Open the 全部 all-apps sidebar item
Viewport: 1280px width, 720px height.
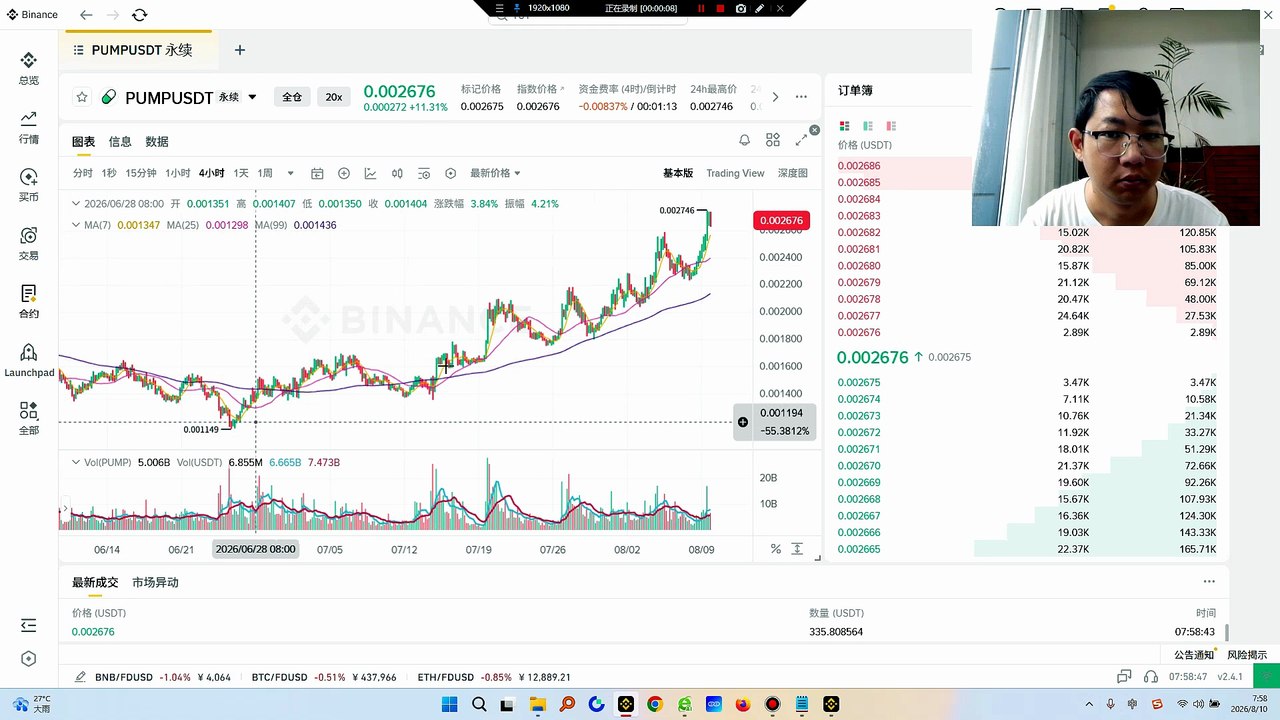(x=28, y=418)
